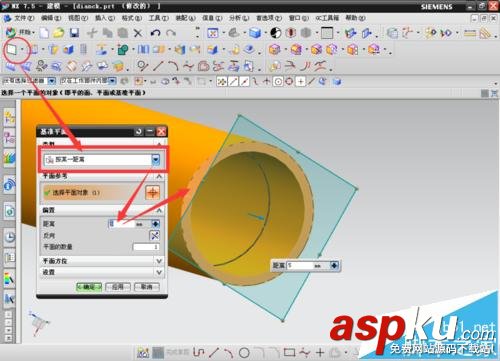The height and width of the screenshot is (361, 500).
Task: Open the 分析 menu
Action: click(239, 18)
